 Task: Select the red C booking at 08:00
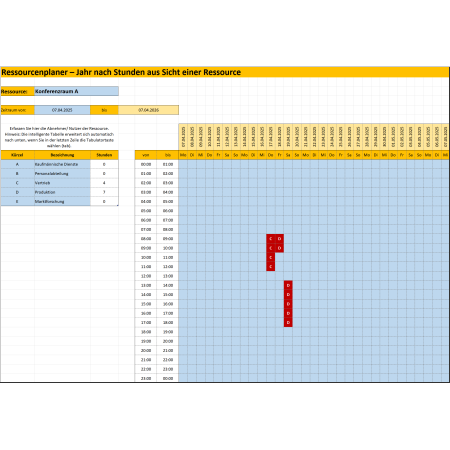click(271, 239)
